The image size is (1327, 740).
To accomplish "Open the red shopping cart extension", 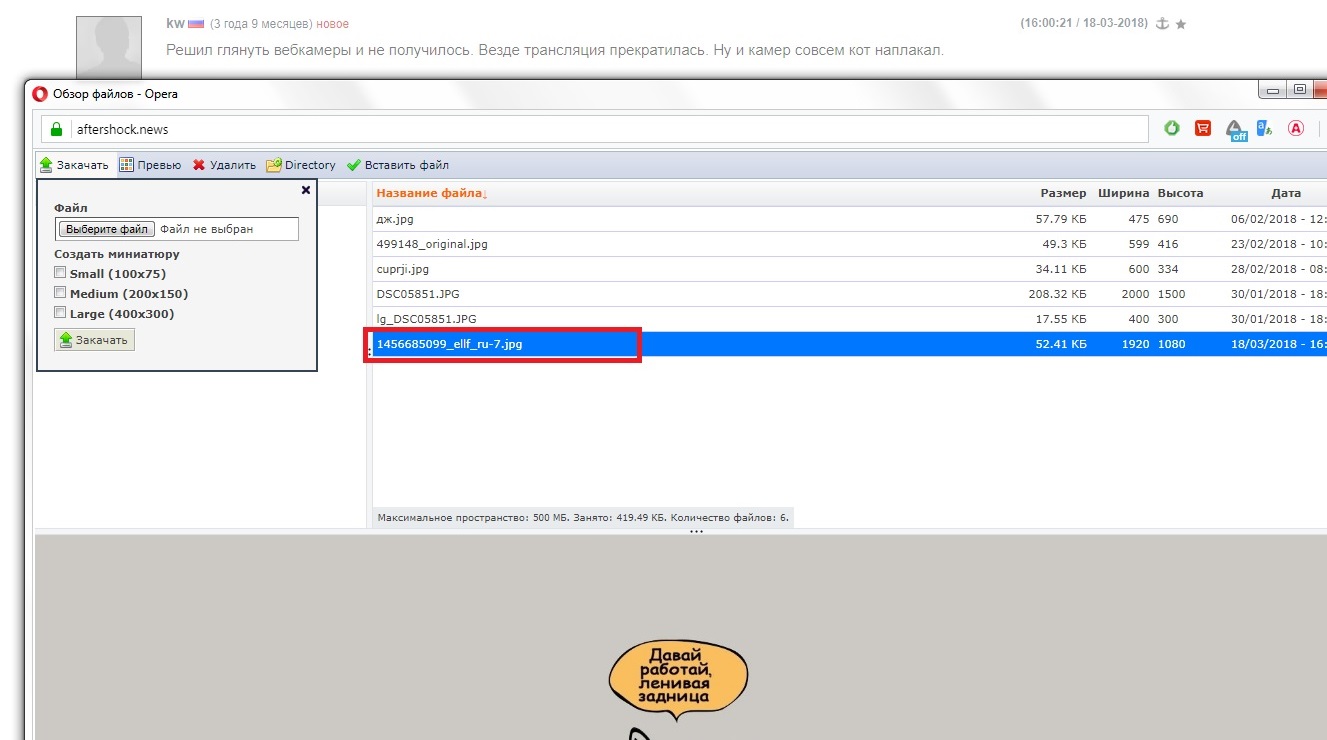I will pos(1203,128).
